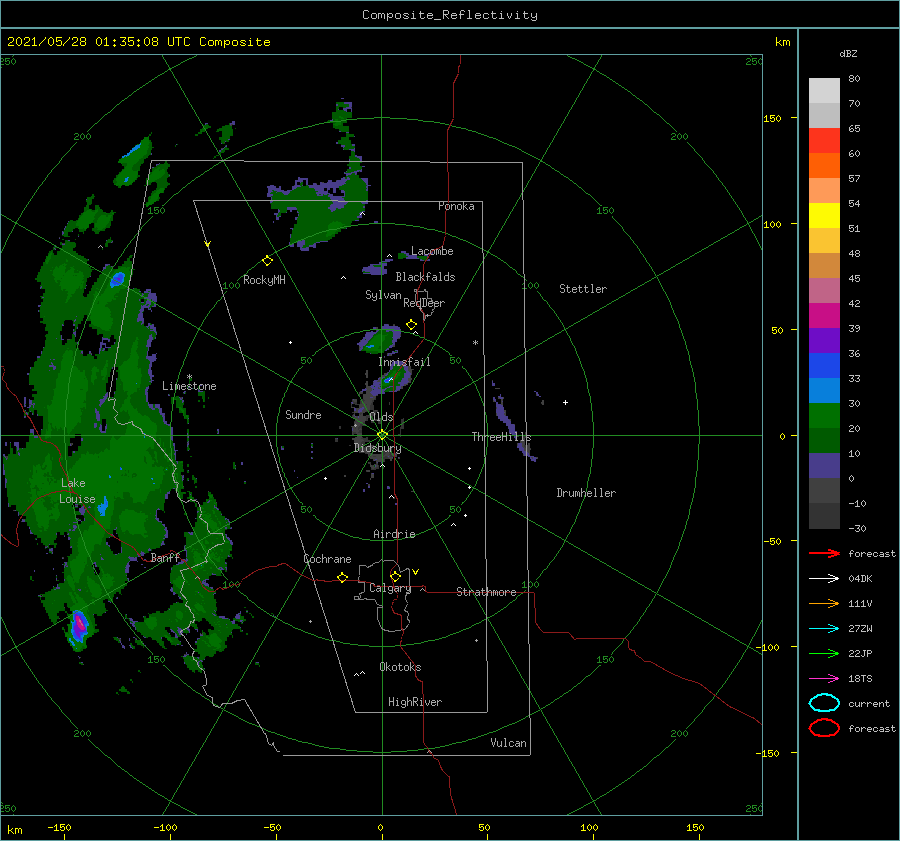Click the RockyMH label
Screen dimensions: 900x841
click(264, 280)
